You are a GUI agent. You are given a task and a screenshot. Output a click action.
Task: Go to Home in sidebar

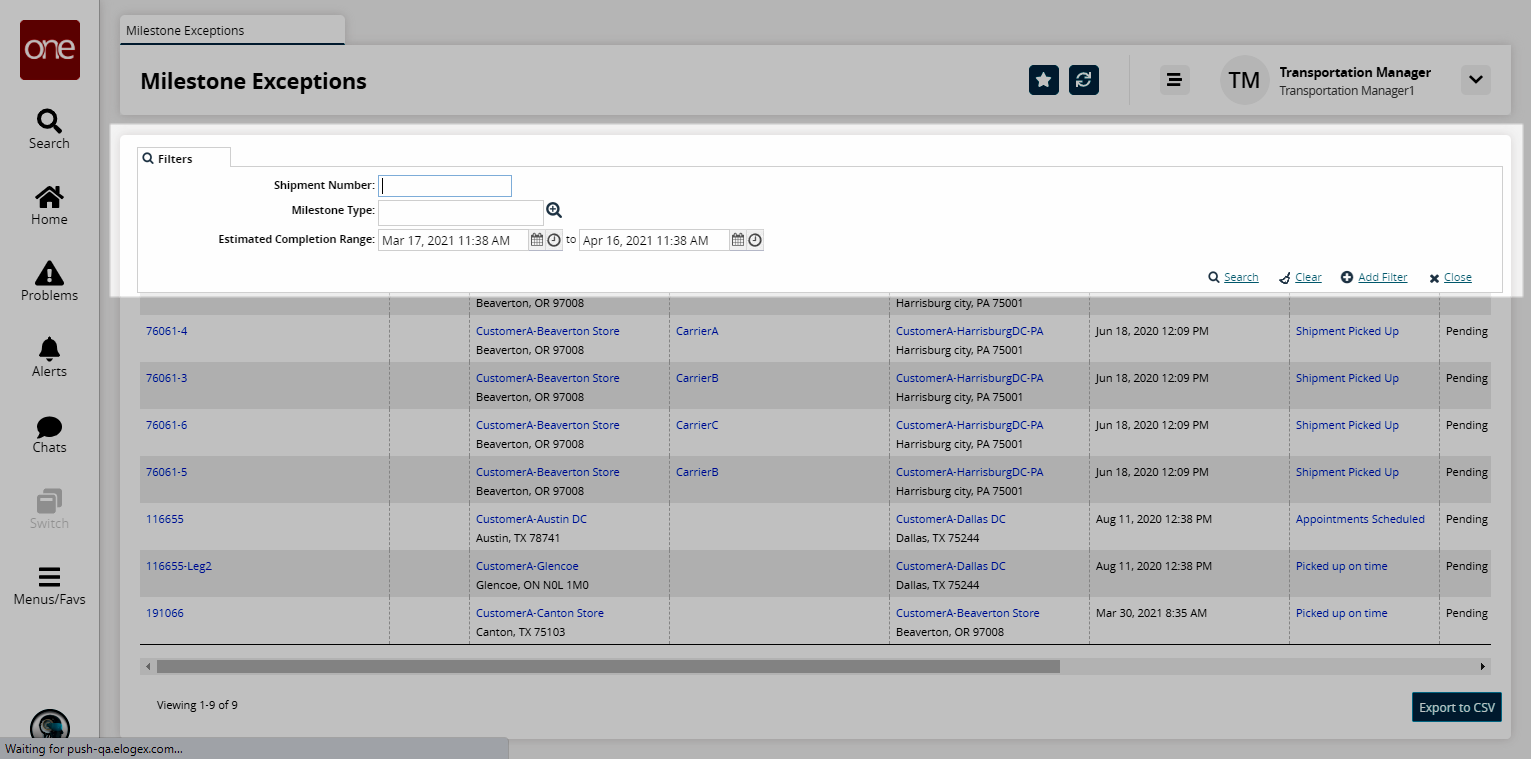pyautogui.click(x=49, y=205)
